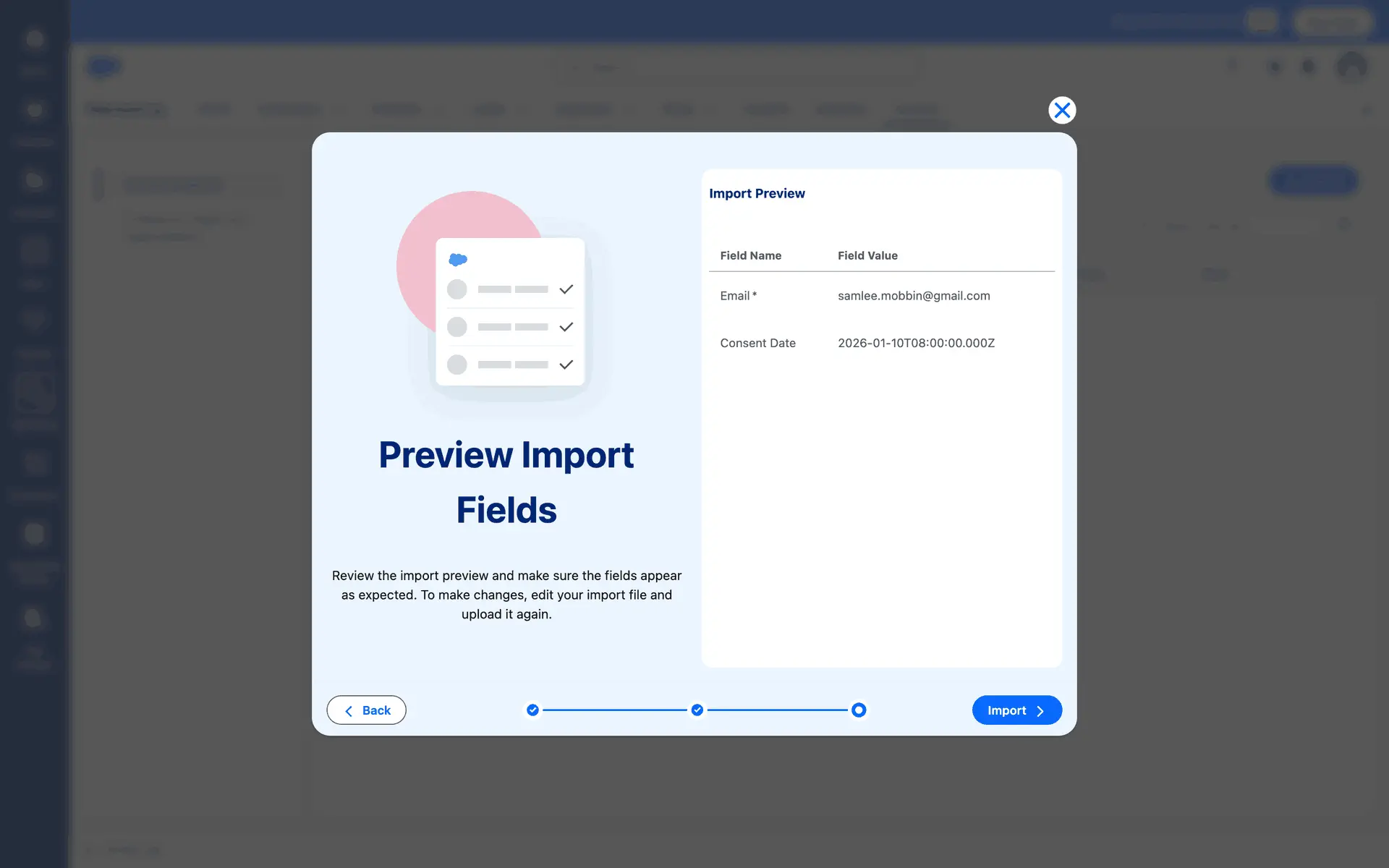
Task: Click the Import button's right chevron icon
Action: coord(1040,711)
